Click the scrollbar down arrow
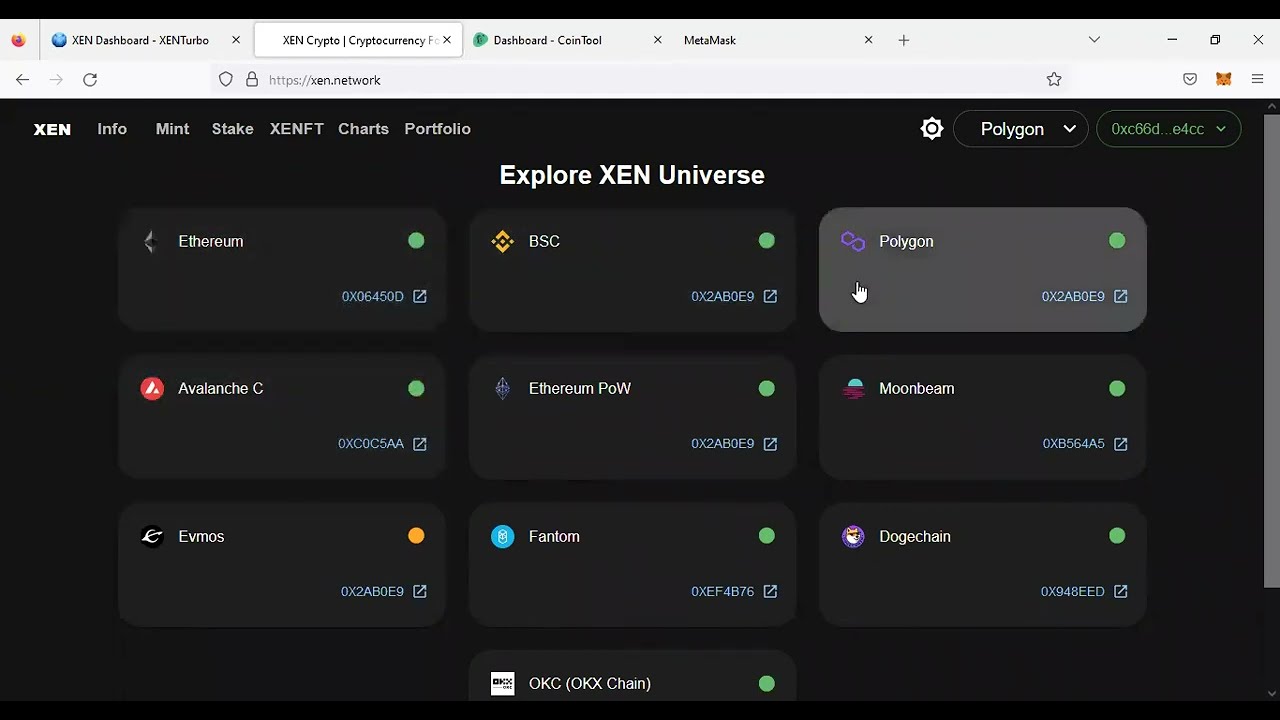Image resolution: width=1280 pixels, height=720 pixels. (1272, 693)
